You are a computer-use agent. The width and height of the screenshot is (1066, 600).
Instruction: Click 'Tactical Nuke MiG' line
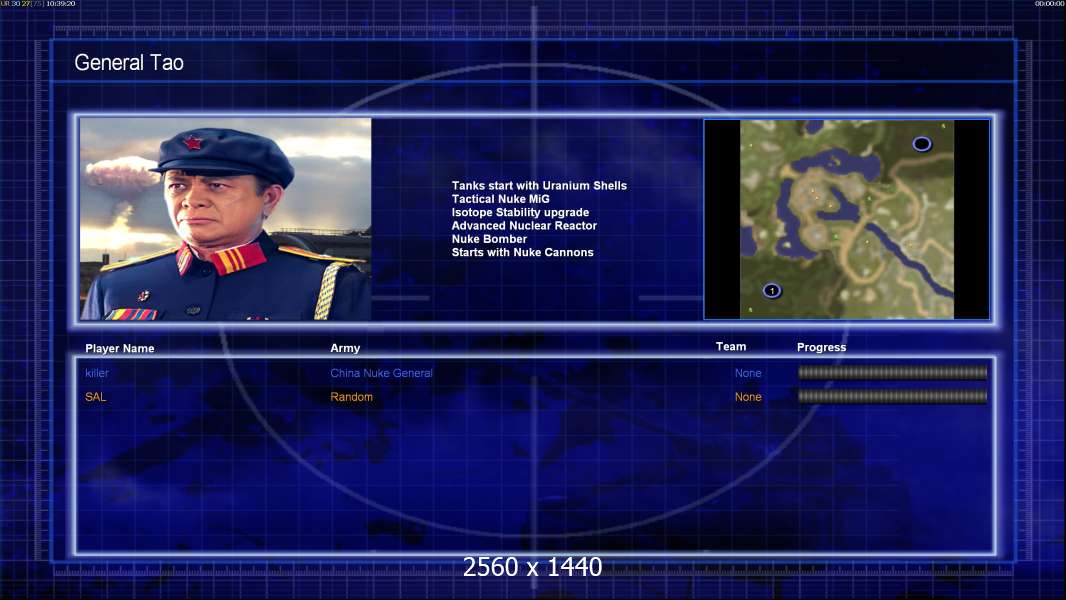click(x=500, y=199)
